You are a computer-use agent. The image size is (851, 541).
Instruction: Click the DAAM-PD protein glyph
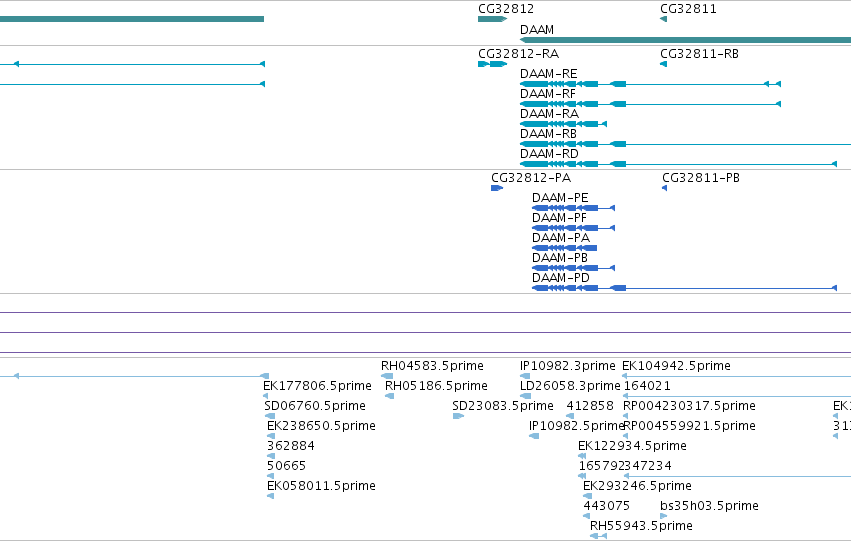(x=684, y=288)
